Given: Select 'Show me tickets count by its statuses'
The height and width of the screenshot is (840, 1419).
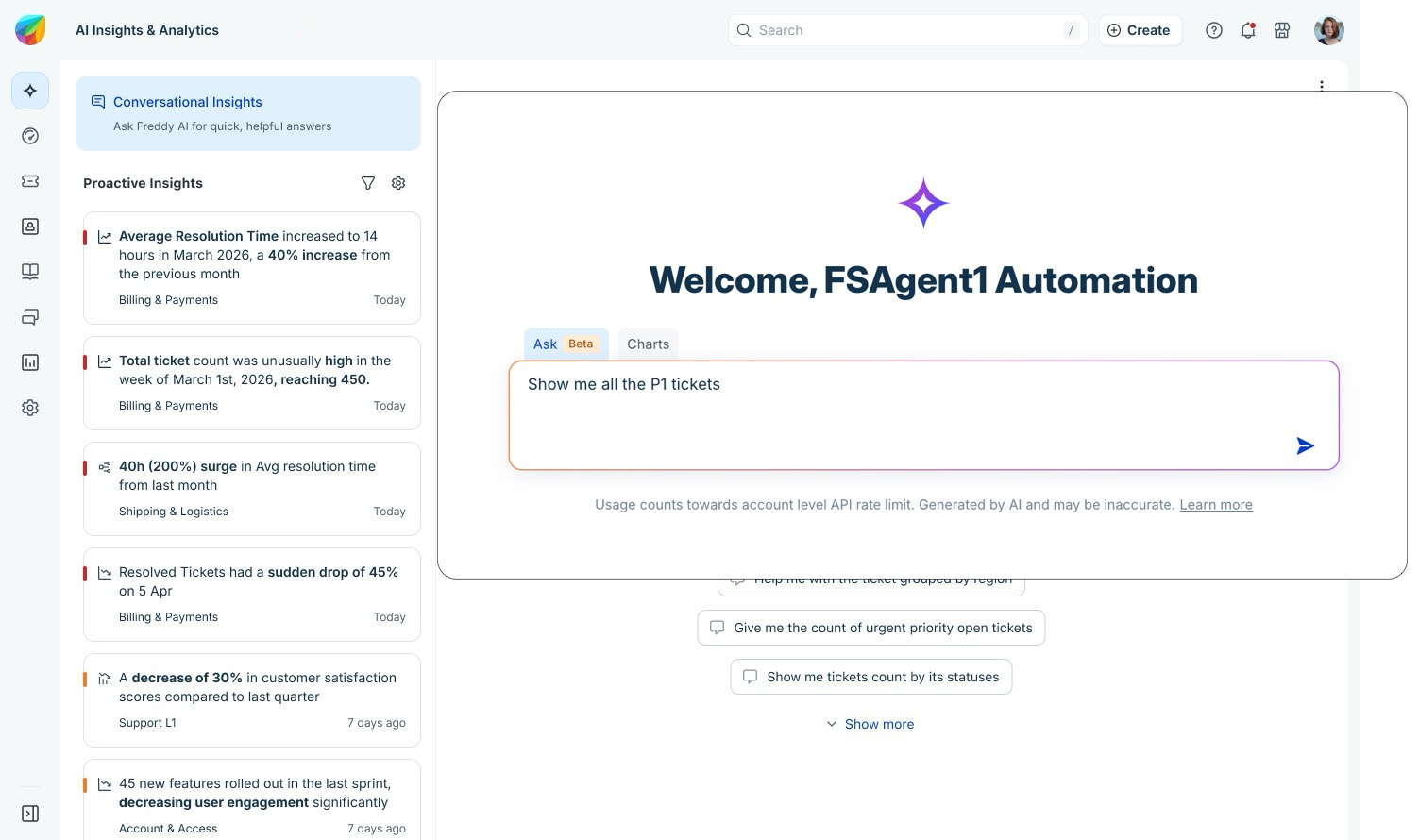Looking at the screenshot, I should (x=871, y=677).
